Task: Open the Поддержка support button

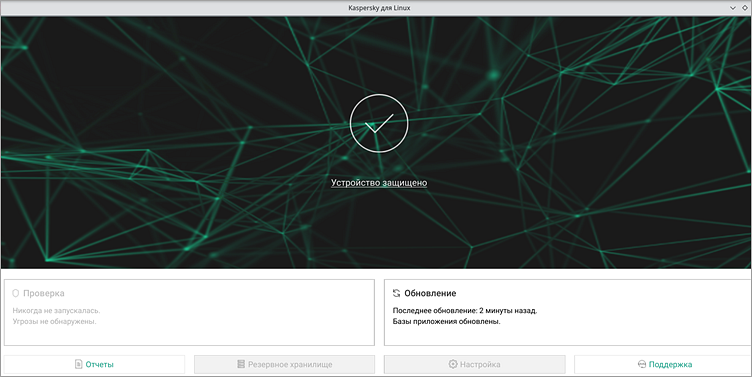Action: click(x=663, y=365)
